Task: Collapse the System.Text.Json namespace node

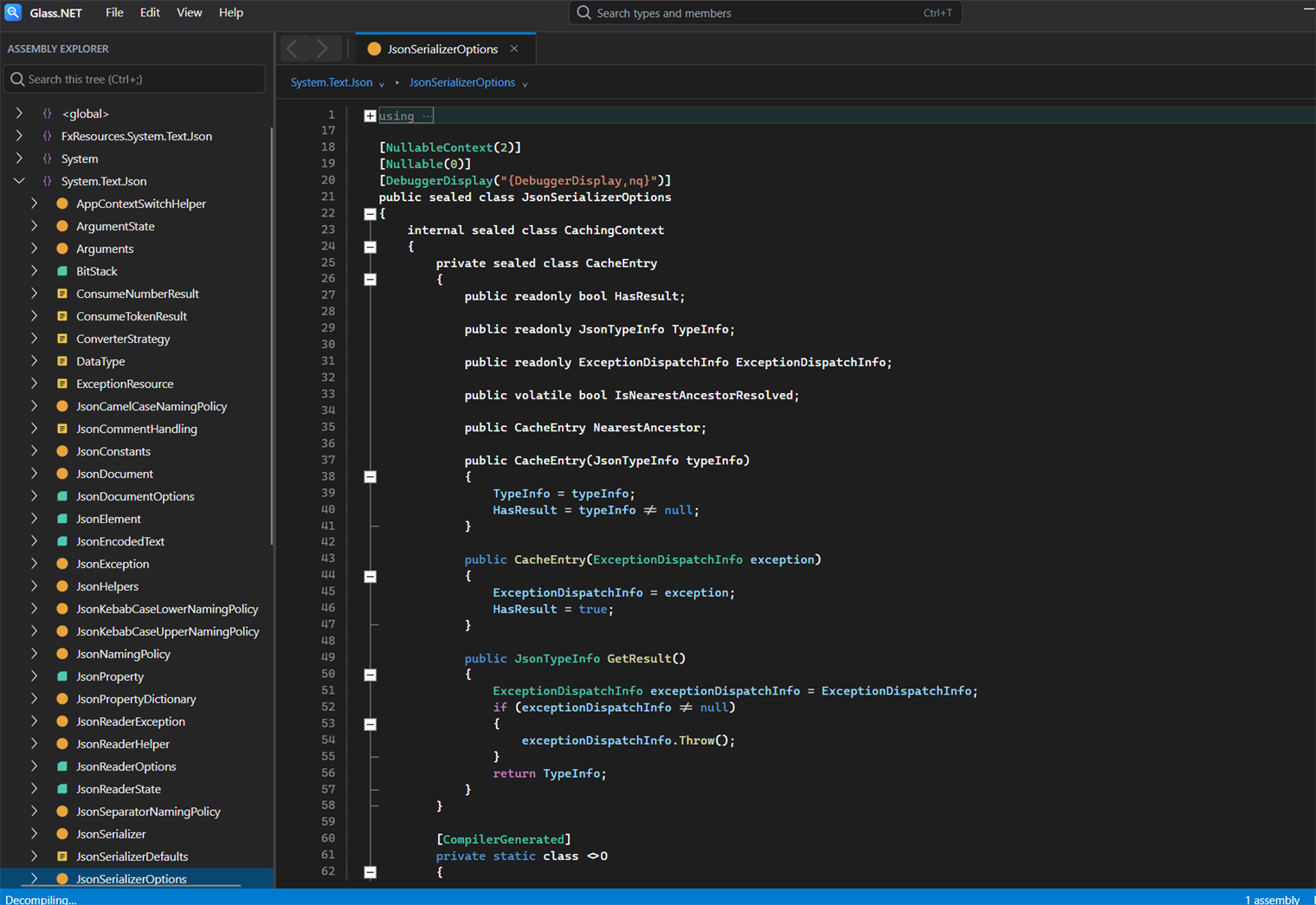Action: point(19,181)
